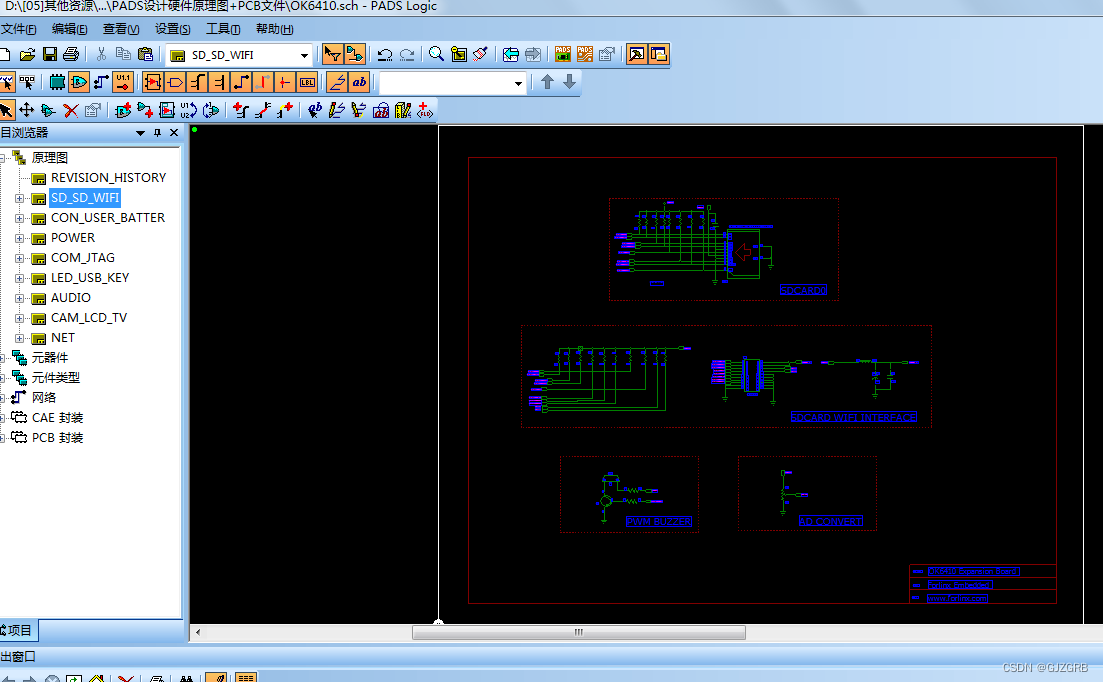Open the PADS Router link icon

click(585, 54)
